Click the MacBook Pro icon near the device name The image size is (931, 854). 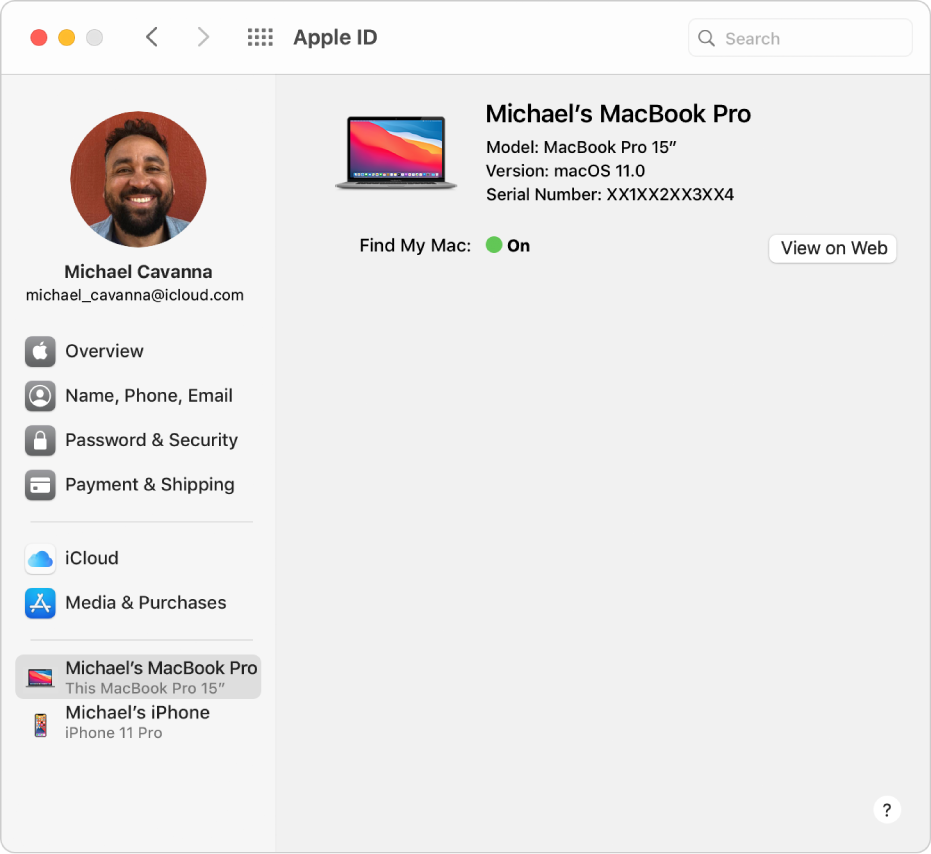[396, 150]
